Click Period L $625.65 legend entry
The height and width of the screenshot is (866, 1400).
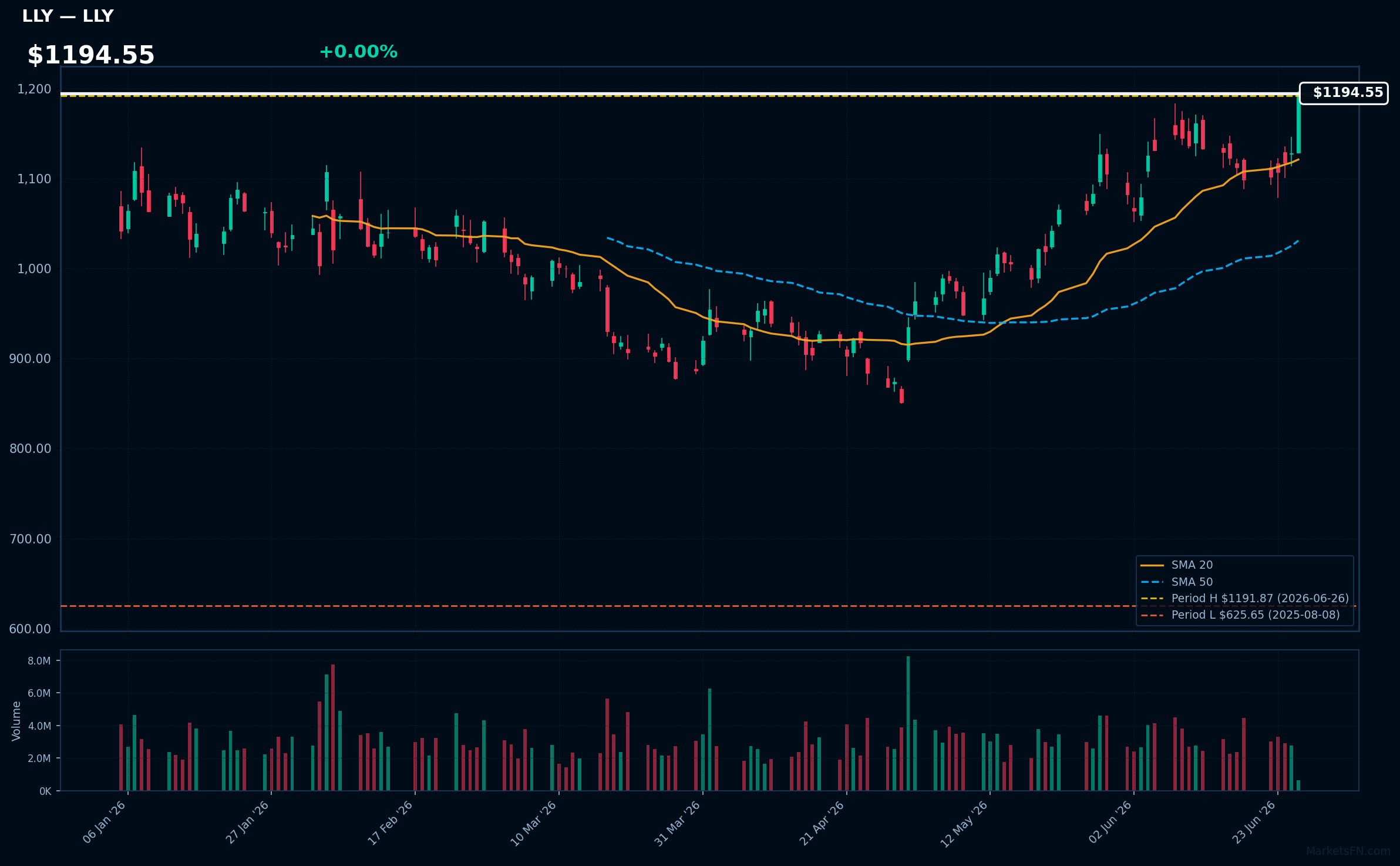(x=1240, y=615)
